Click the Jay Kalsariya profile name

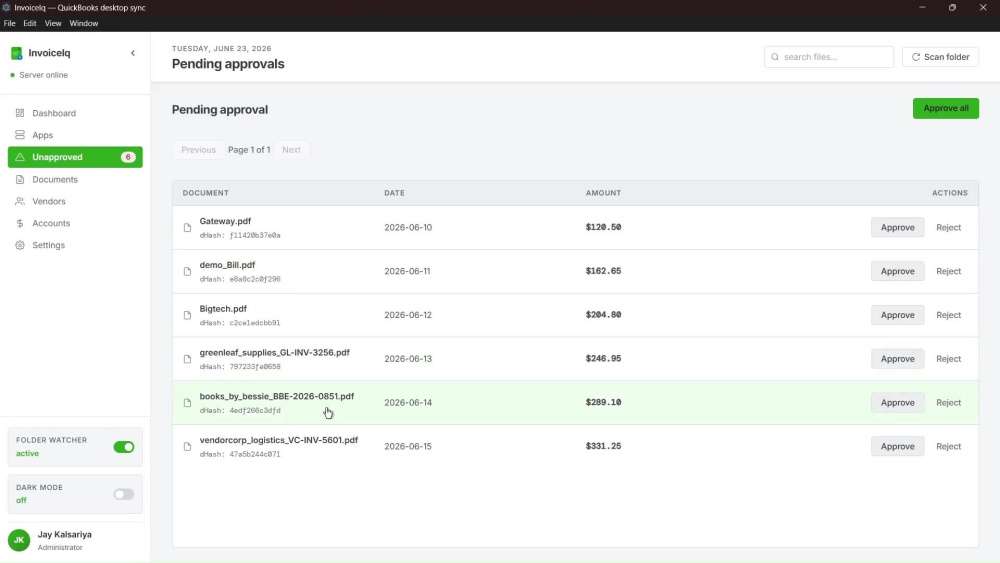click(64, 534)
